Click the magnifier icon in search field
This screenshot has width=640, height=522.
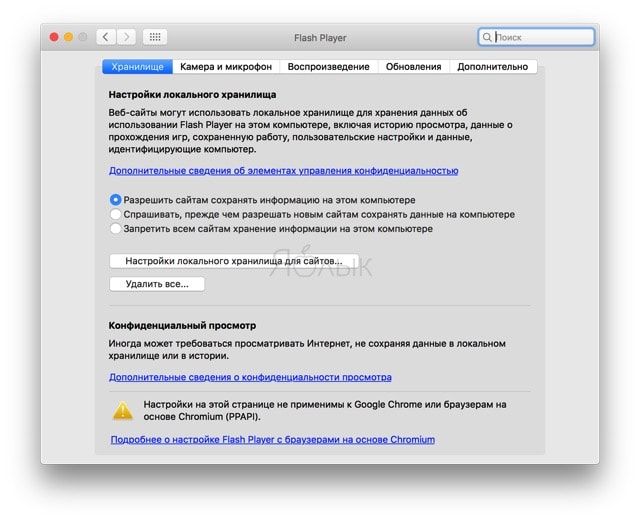487,37
